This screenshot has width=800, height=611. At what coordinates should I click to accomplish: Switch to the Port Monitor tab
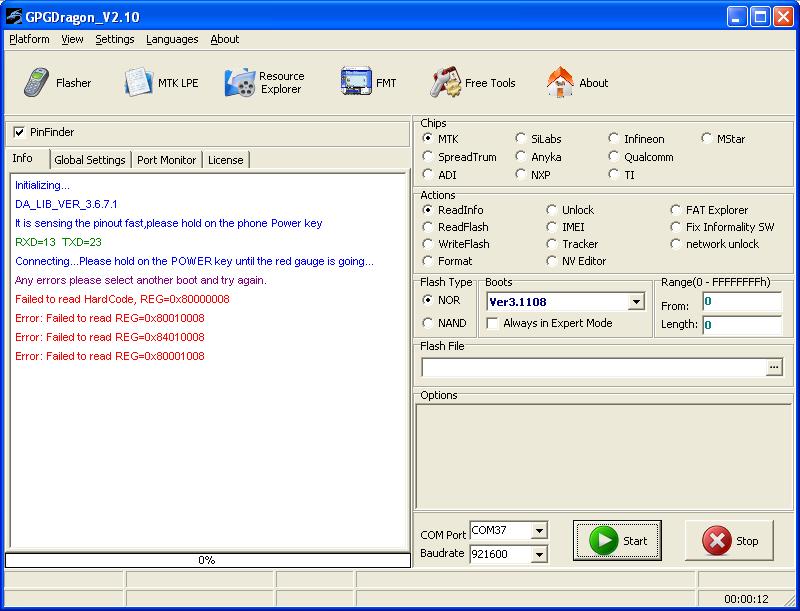166,160
